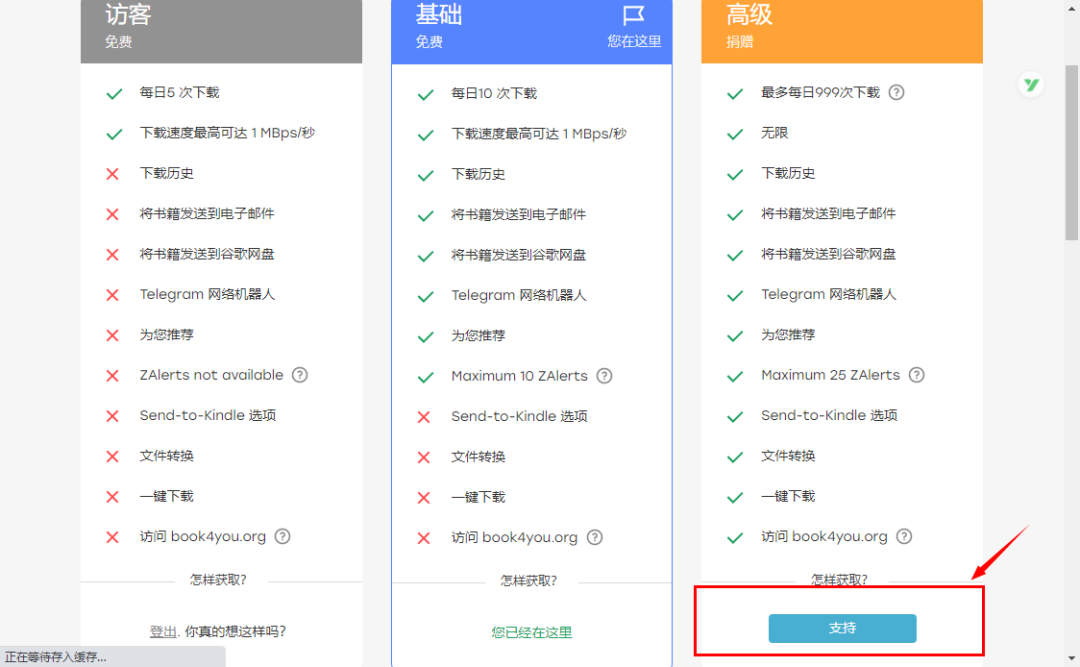Viewport: 1080px width, 667px height.
Task: Click the 您在这里 label in the blue header
Action: 634,41
